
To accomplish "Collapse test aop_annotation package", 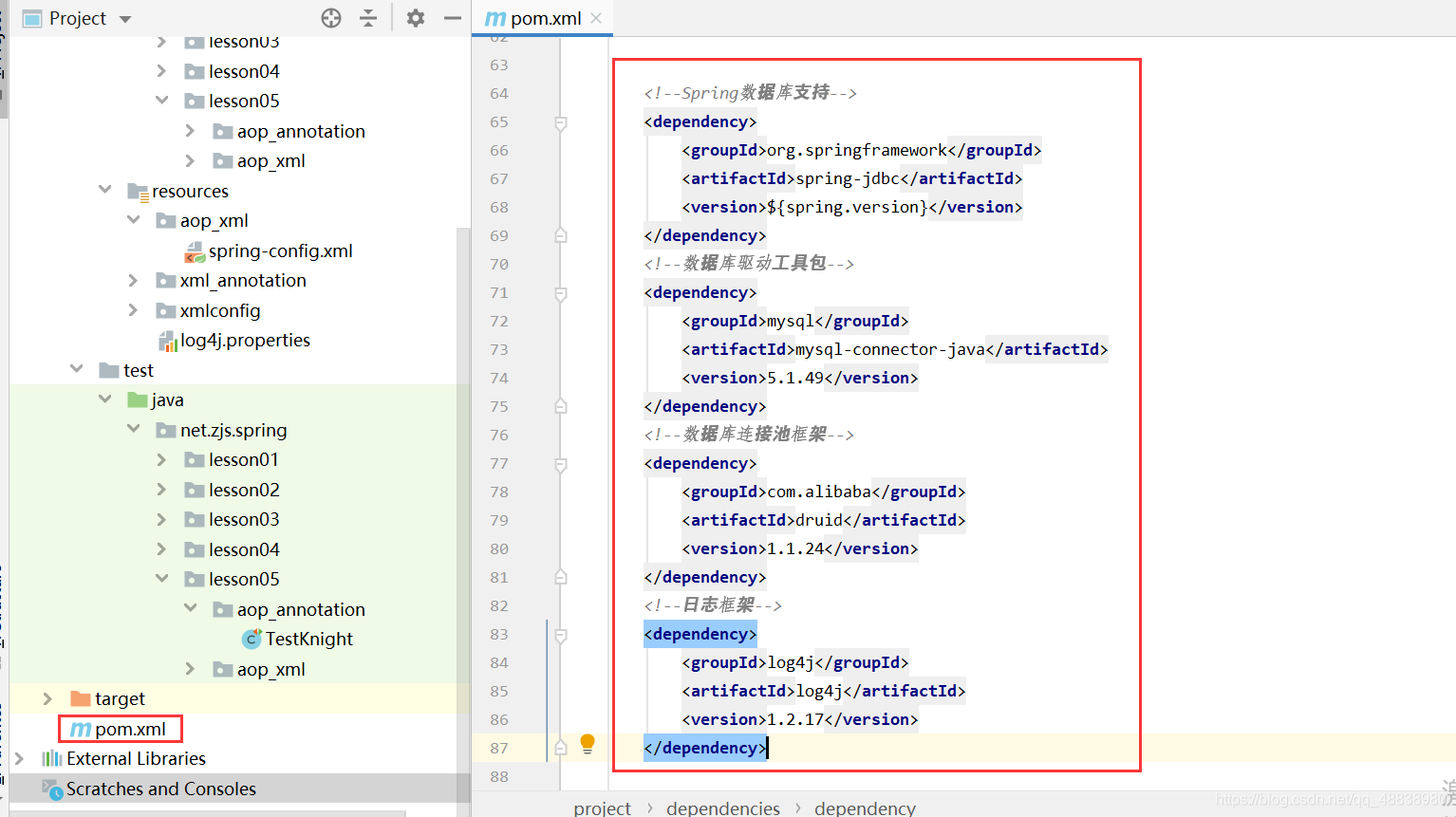I will tap(190, 608).
